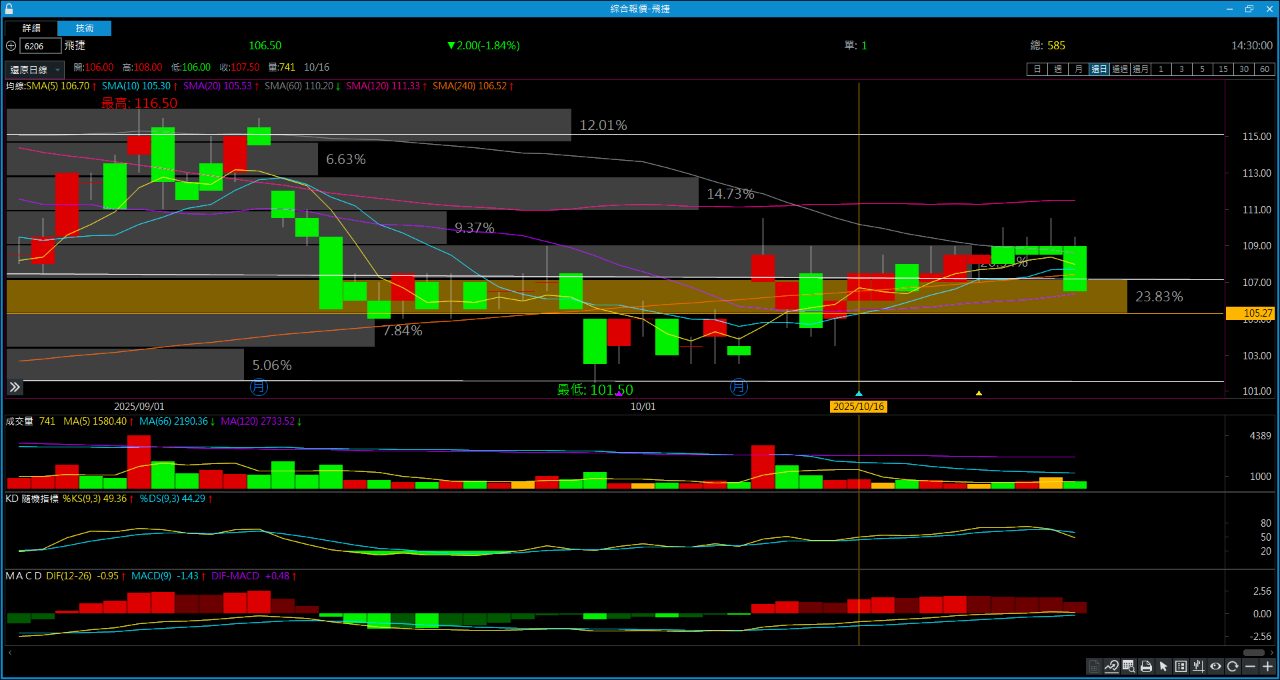Click the horizontal scrollbar thumb at bottom right
The image size is (1280, 680).
click(1254, 652)
